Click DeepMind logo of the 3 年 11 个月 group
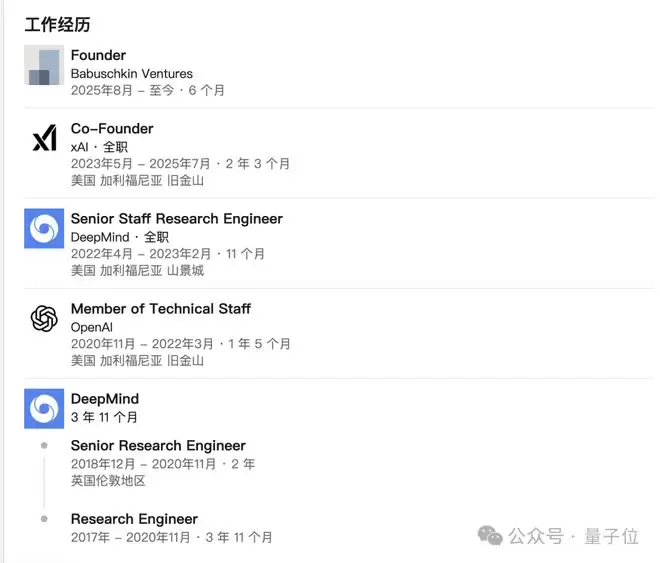 pos(44,409)
